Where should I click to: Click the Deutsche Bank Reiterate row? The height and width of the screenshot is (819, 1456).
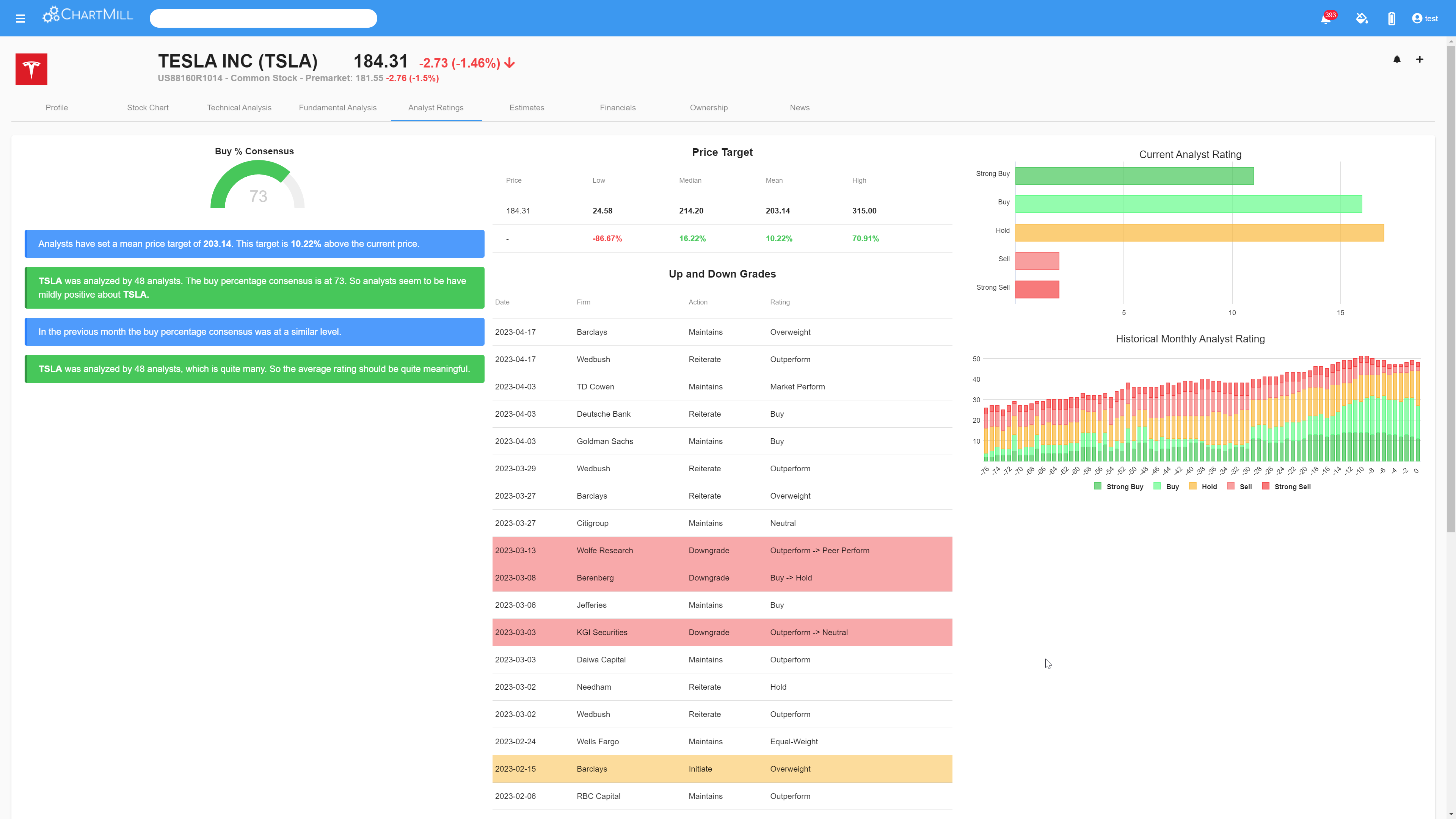pyautogui.click(x=722, y=414)
